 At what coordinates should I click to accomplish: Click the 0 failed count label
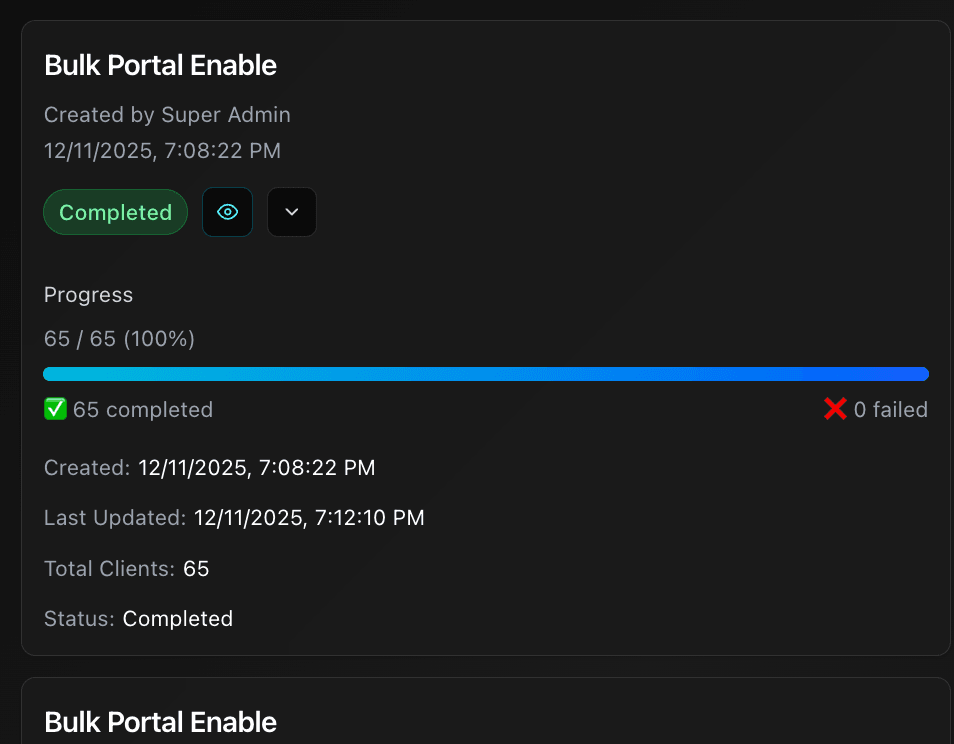click(x=891, y=410)
